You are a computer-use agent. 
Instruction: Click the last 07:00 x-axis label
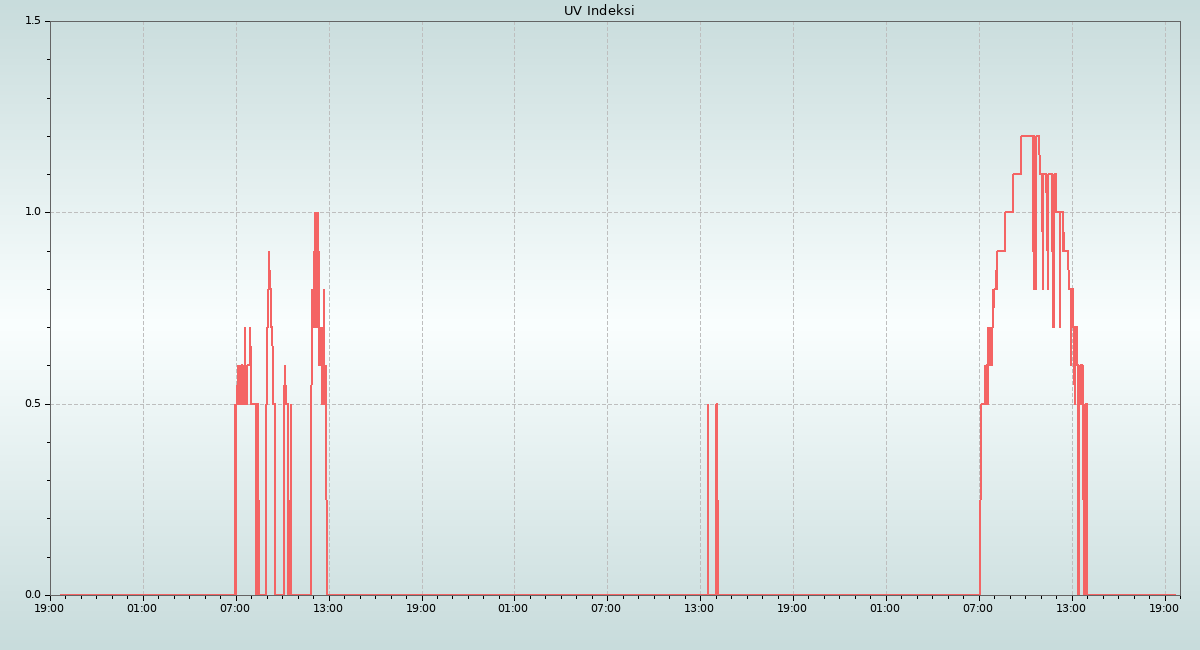(978, 607)
